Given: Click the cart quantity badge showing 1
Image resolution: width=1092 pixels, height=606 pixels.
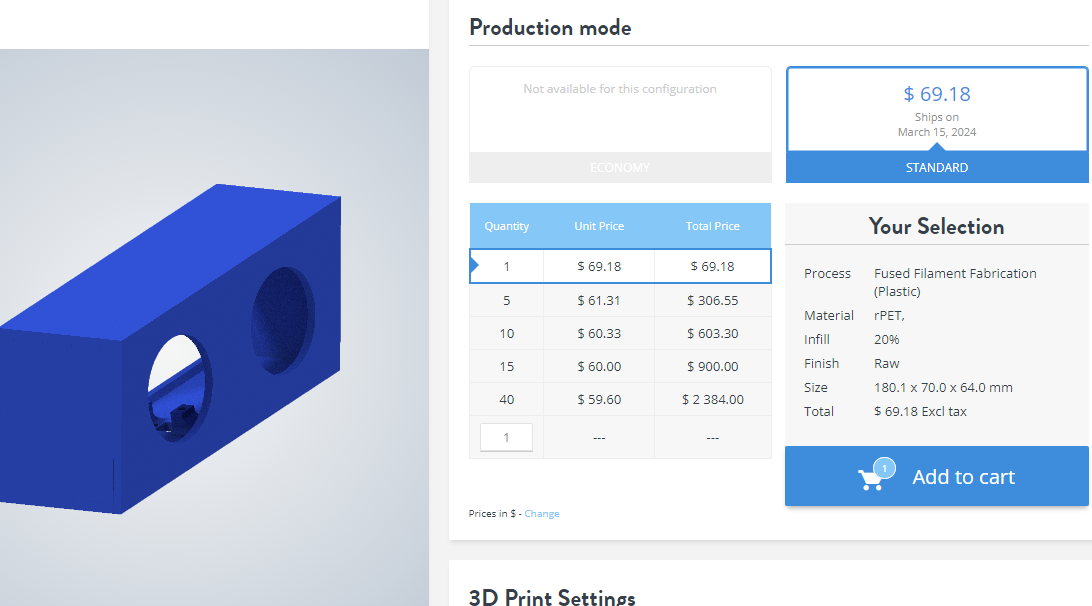Looking at the screenshot, I should coord(884,466).
